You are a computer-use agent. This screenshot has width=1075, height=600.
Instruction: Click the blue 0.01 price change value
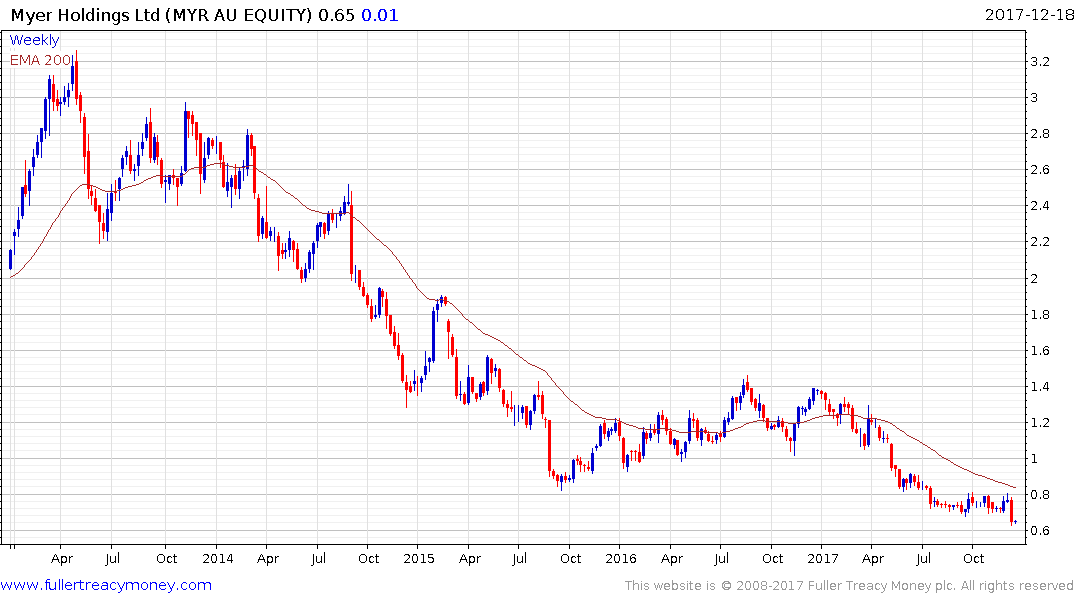[x=380, y=15]
